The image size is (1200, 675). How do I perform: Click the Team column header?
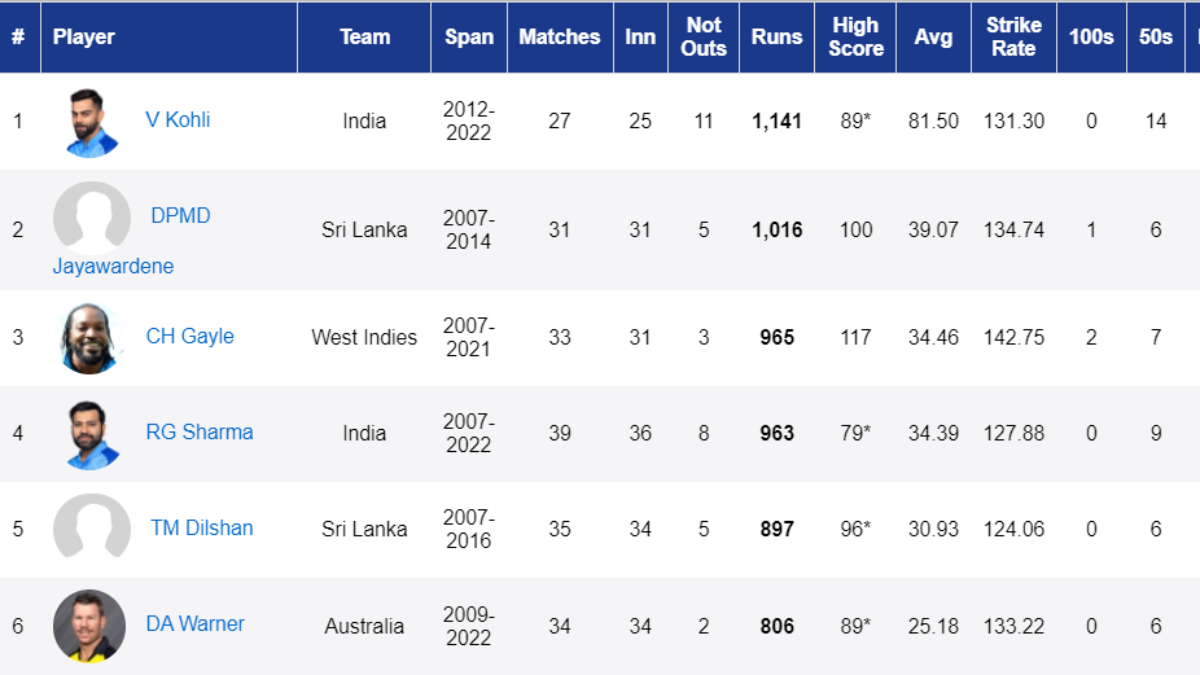[x=364, y=37]
